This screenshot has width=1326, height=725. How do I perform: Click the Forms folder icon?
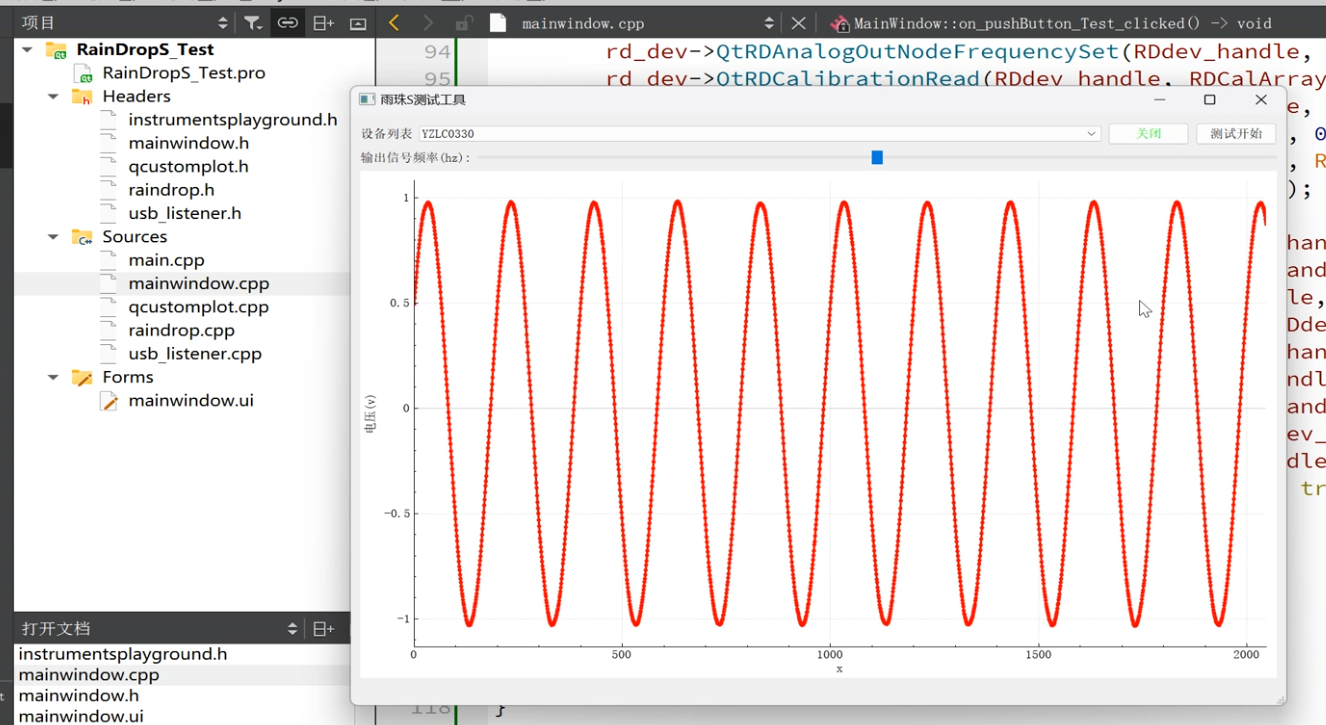coord(82,377)
